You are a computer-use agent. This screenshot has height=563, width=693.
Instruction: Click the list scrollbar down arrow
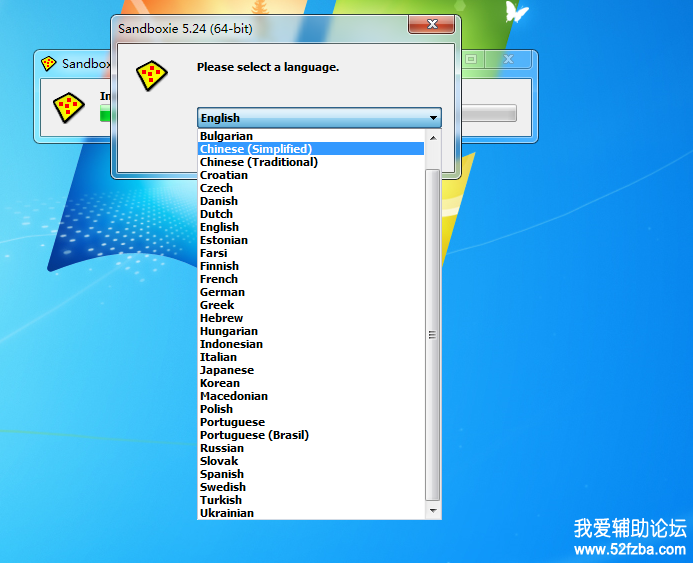click(433, 510)
